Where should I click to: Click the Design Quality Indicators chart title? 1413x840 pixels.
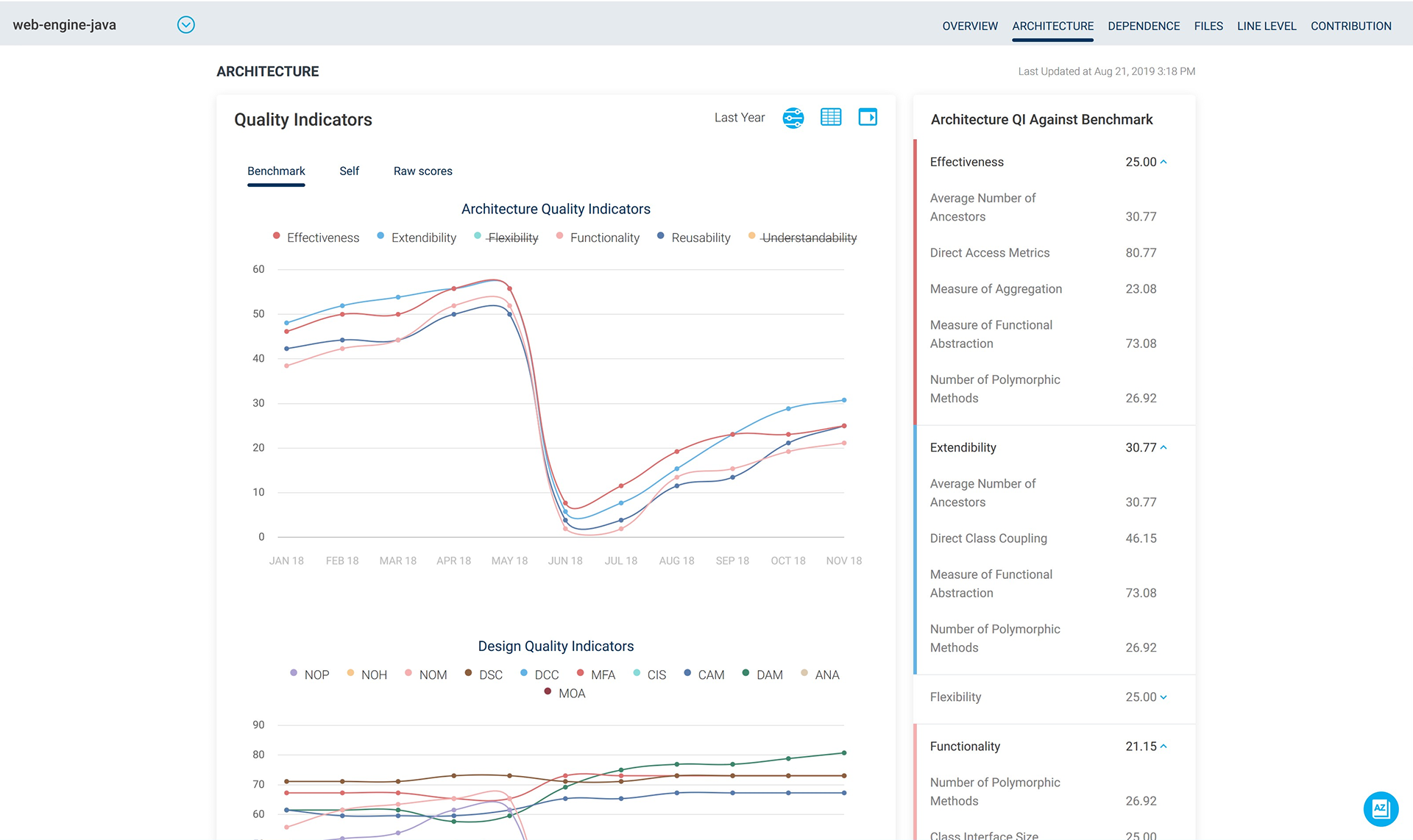[x=556, y=646]
